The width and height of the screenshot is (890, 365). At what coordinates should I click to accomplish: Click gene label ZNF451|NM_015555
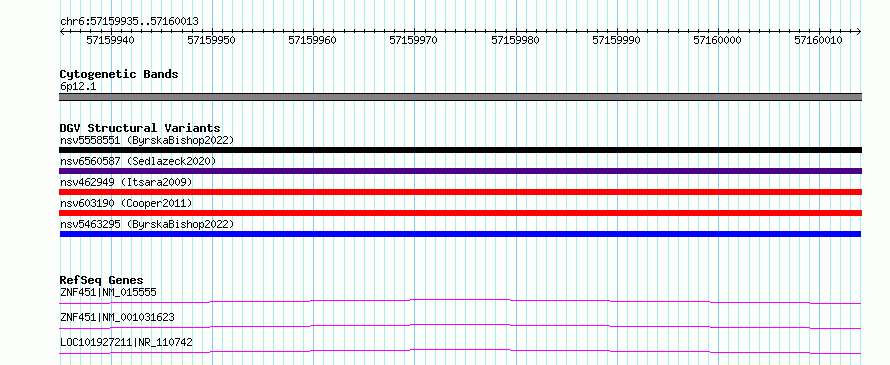[108, 293]
